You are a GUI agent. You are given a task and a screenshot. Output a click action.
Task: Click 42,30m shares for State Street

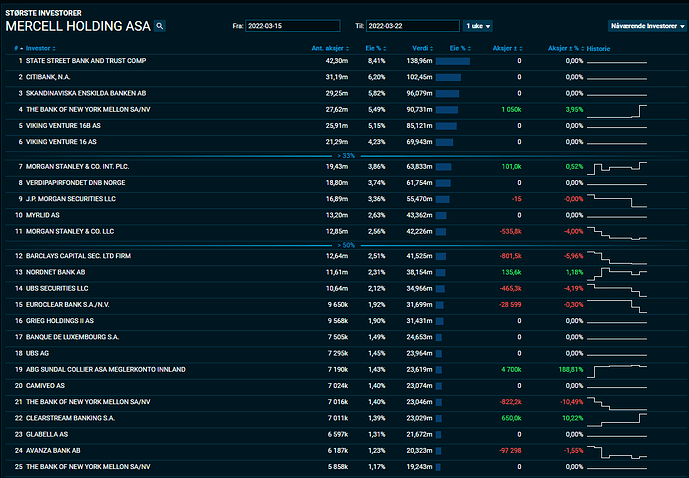pyautogui.click(x=337, y=61)
